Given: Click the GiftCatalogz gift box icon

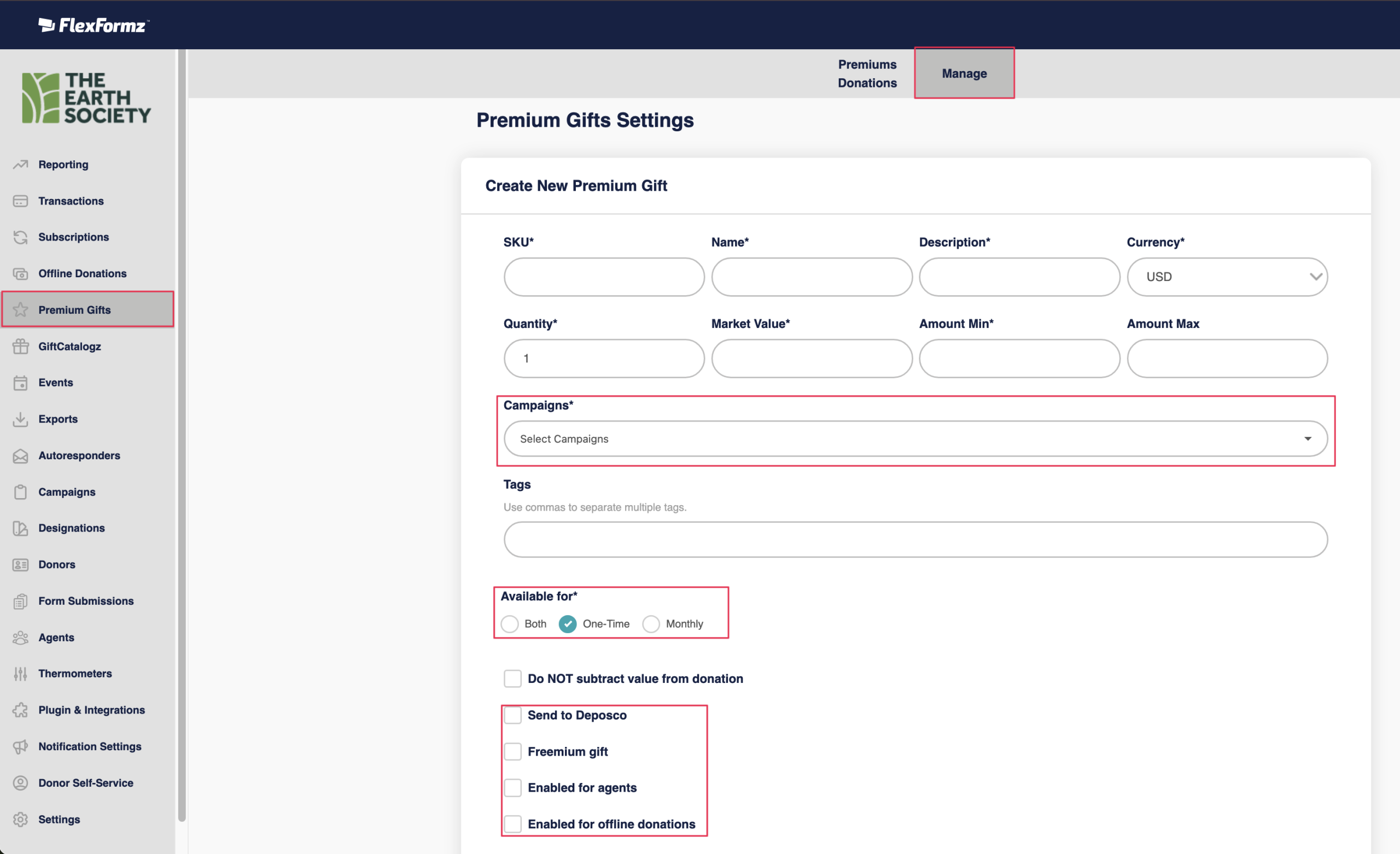Looking at the screenshot, I should (x=20, y=346).
